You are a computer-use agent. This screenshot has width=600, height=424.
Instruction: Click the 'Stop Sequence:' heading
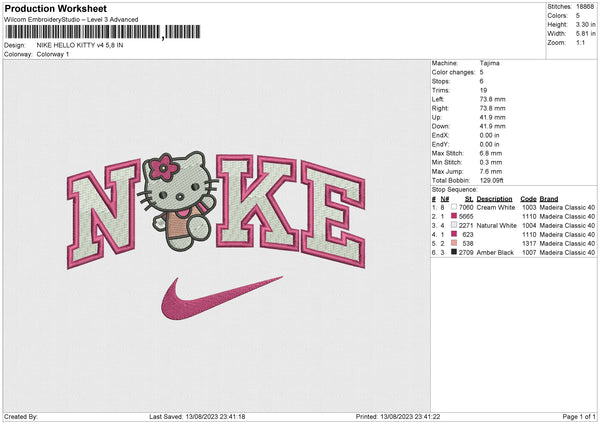coord(455,190)
